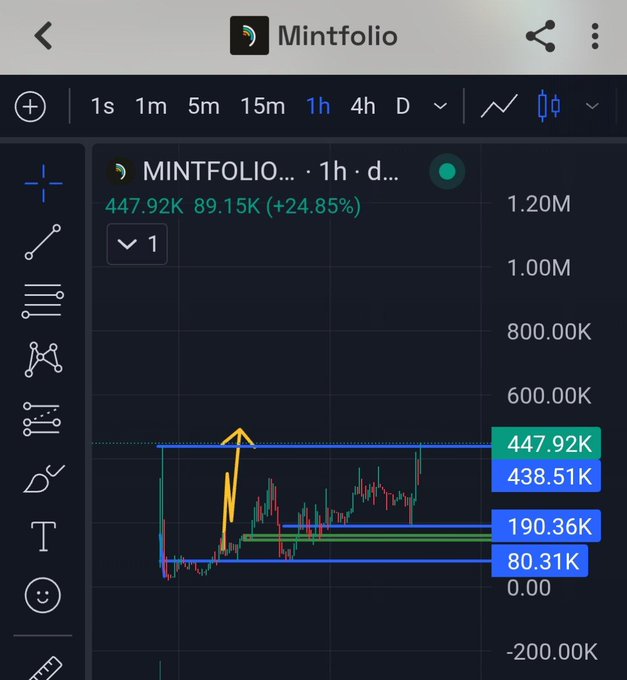Click the 447.92K current price label
This screenshot has height=680, width=627.
tap(546, 443)
